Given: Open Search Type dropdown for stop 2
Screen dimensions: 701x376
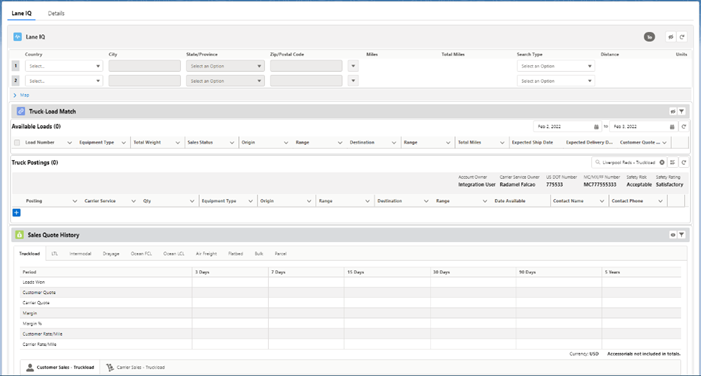Looking at the screenshot, I should 556,81.
